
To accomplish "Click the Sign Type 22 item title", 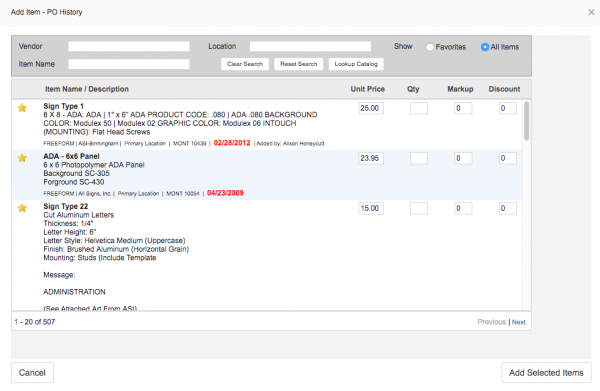I will [x=65, y=206].
